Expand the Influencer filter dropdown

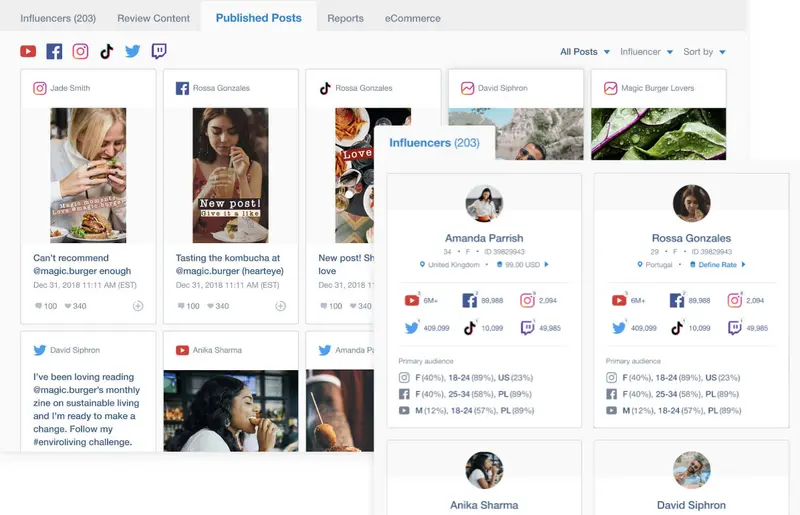645,52
